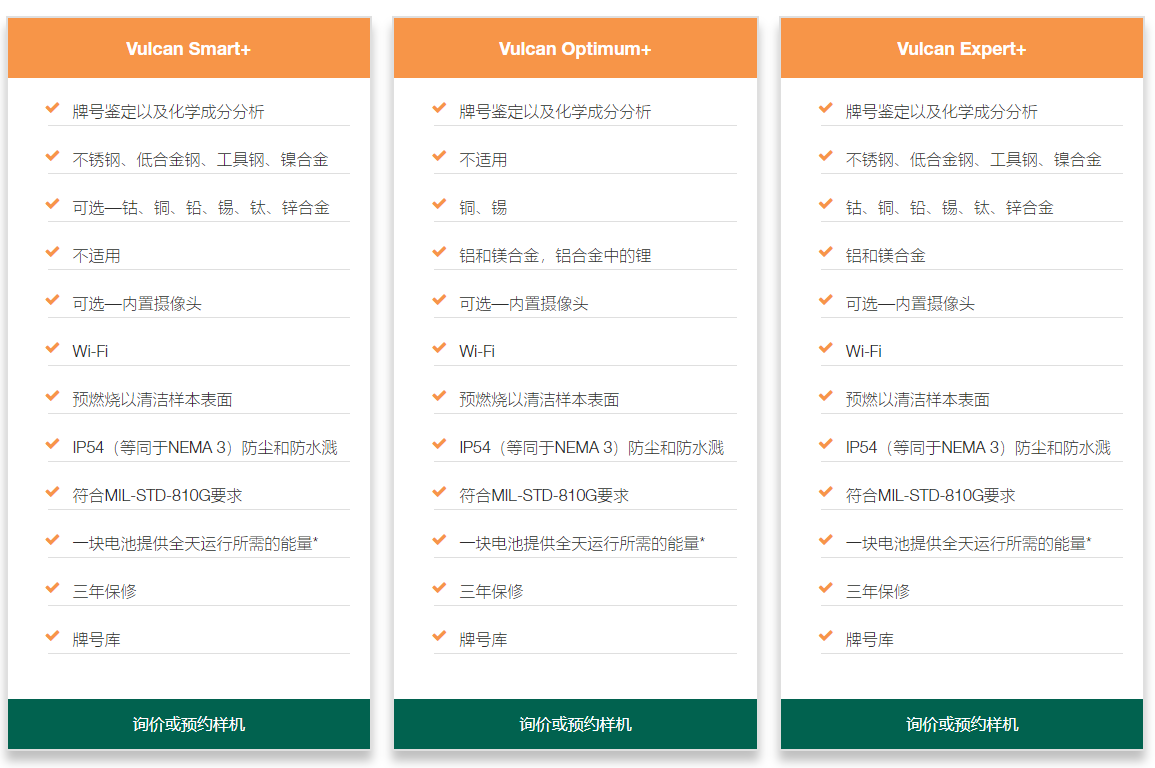Select the Optimum+ tick next to 不适用
Image resolution: width=1155 pixels, height=768 pixels.
pyautogui.click(x=439, y=156)
